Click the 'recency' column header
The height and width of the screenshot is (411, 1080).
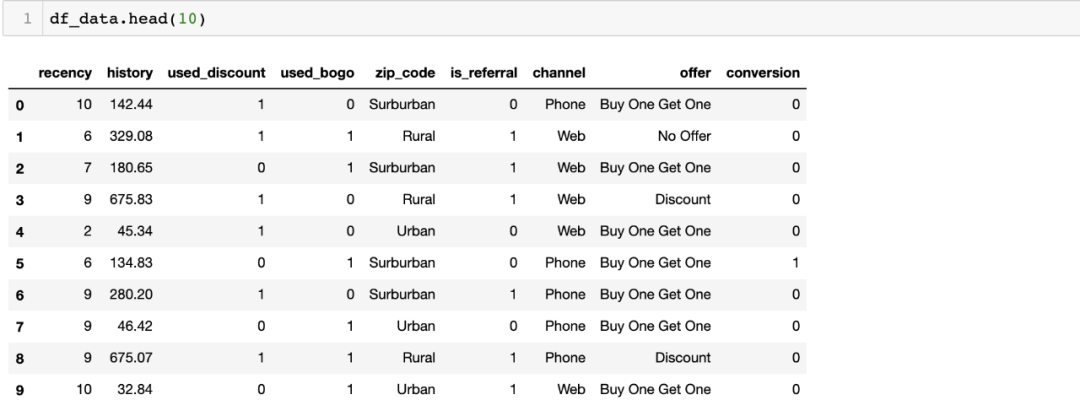click(66, 73)
